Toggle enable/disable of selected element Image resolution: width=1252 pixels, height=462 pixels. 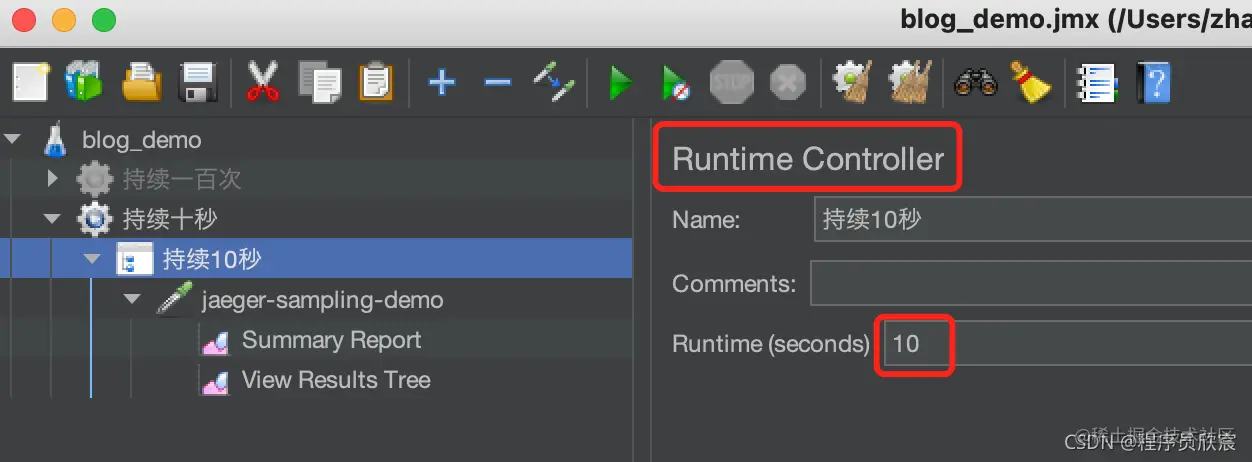click(x=553, y=82)
